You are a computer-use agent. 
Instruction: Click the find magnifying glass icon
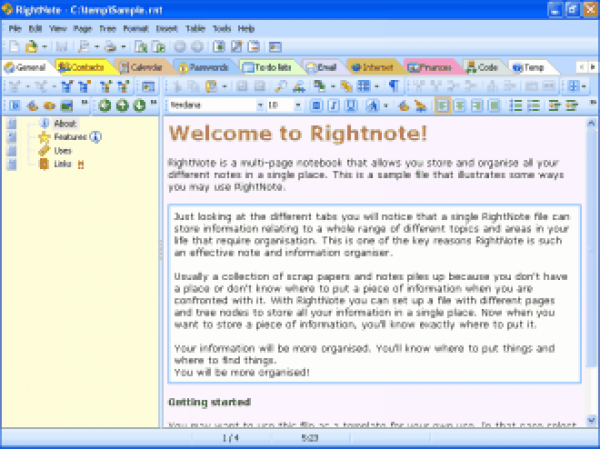click(x=280, y=87)
